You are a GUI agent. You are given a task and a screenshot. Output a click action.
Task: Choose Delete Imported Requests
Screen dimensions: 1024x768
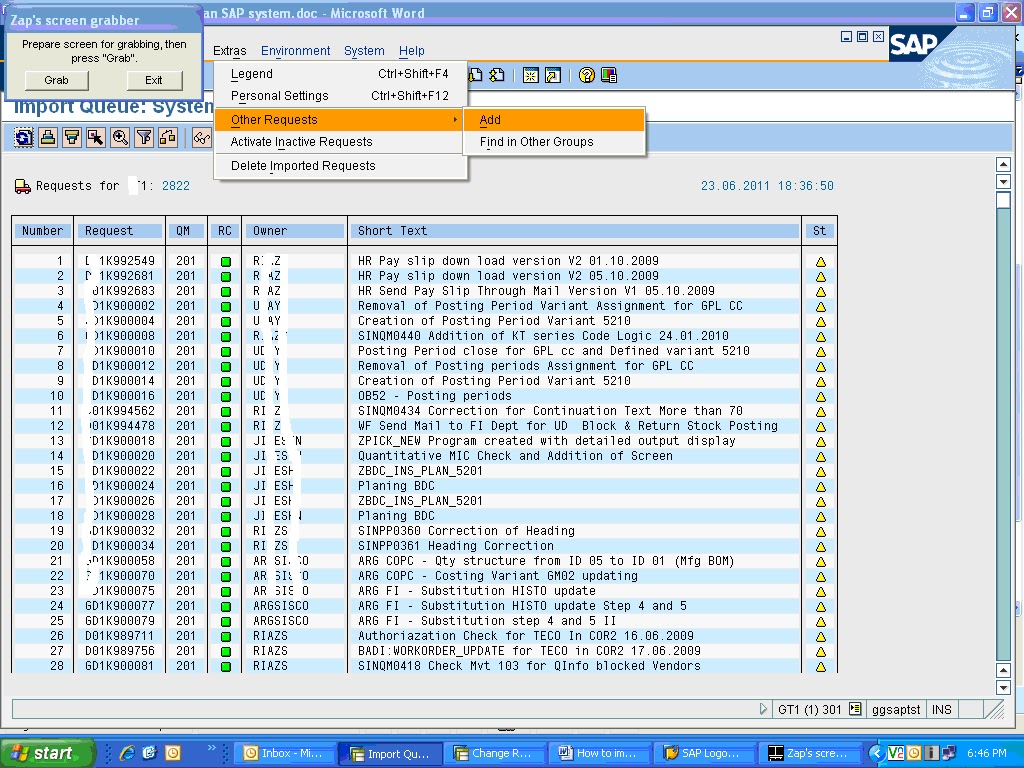click(340, 166)
